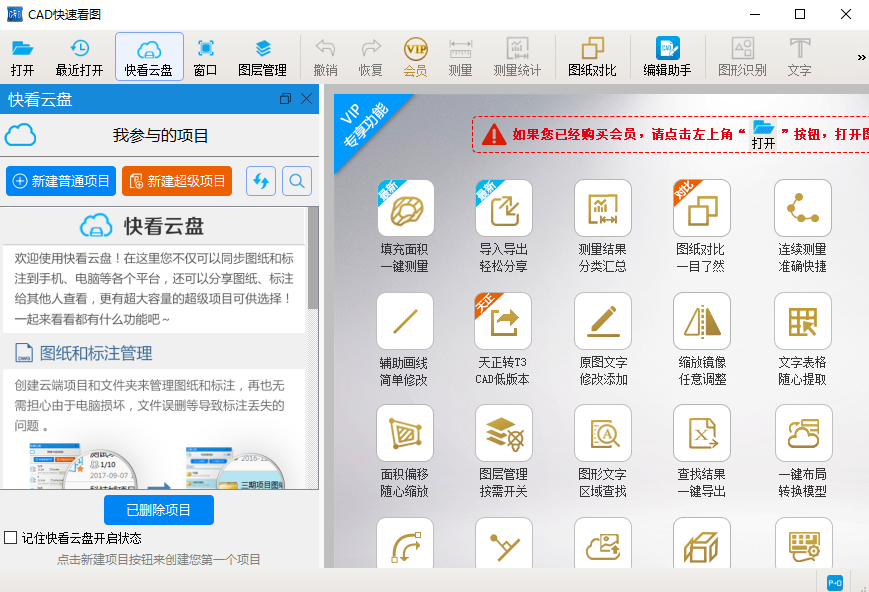869x592 pixels.
Task: Open 测量统计 measurement statistics
Action: click(517, 57)
